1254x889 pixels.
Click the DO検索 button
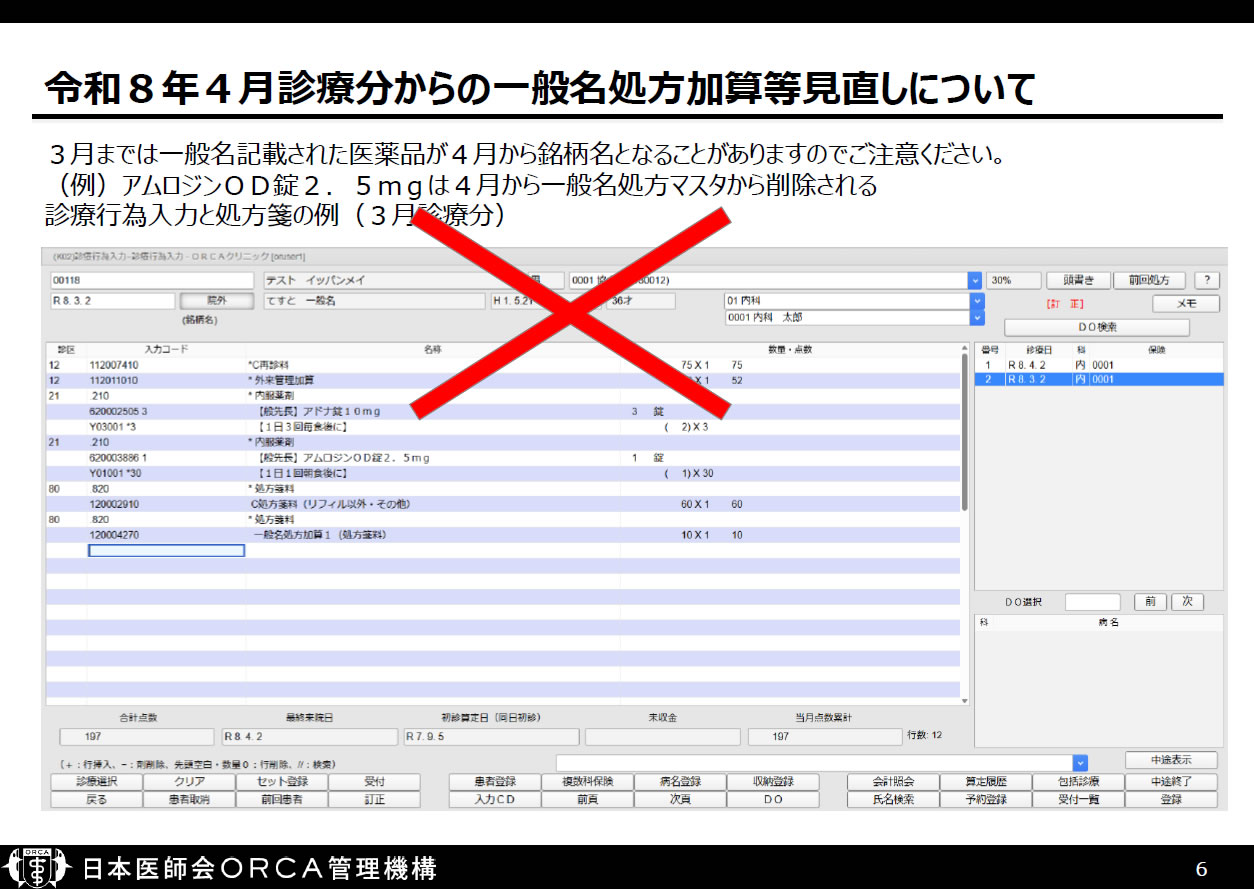click(x=1097, y=327)
